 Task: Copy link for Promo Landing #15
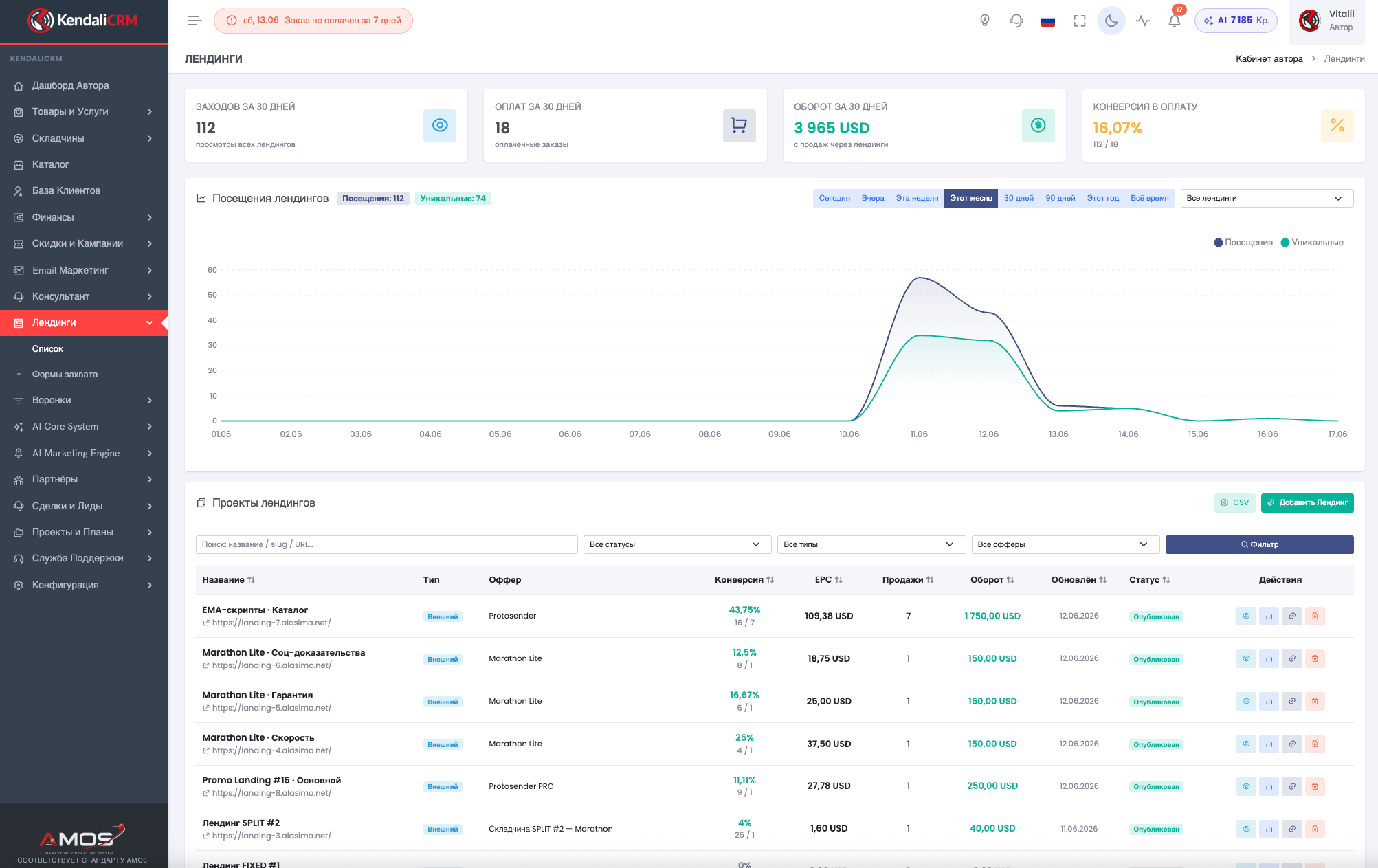(x=1292, y=786)
